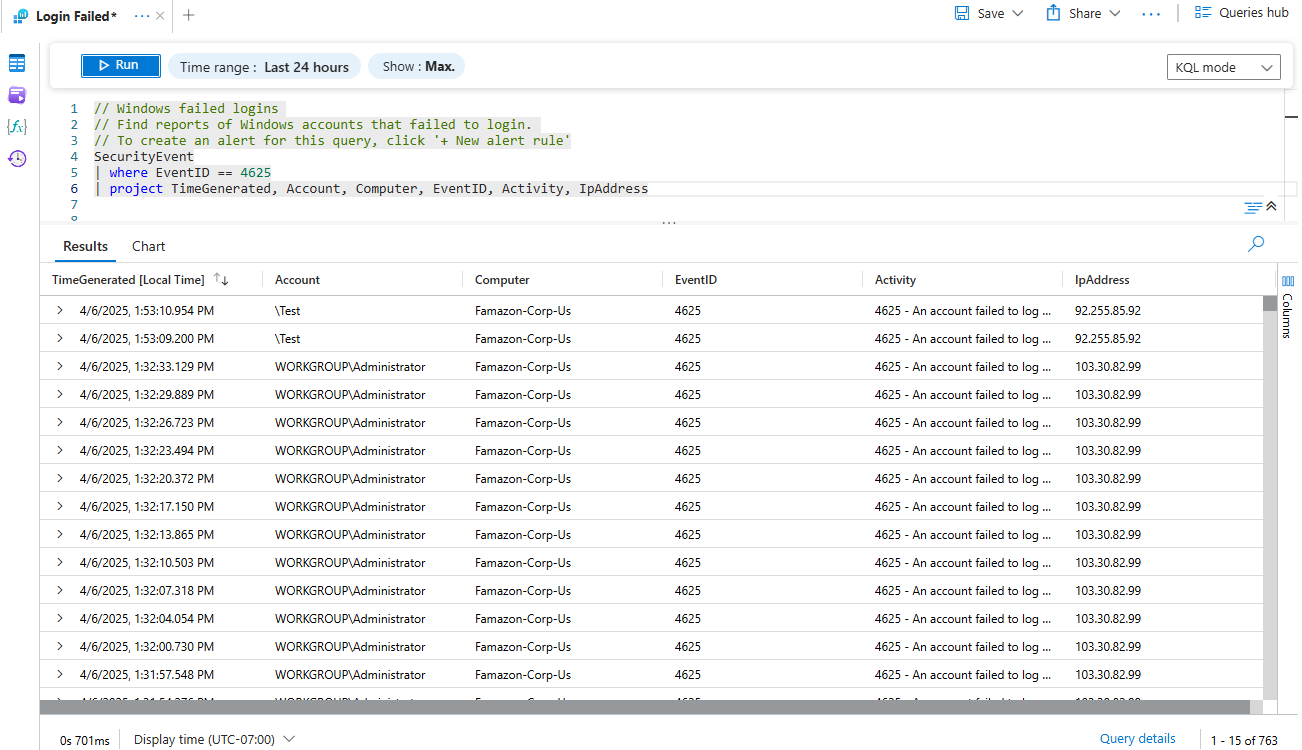Switch to the Chart tab
Screen dimensions: 1302x750
[149, 246]
